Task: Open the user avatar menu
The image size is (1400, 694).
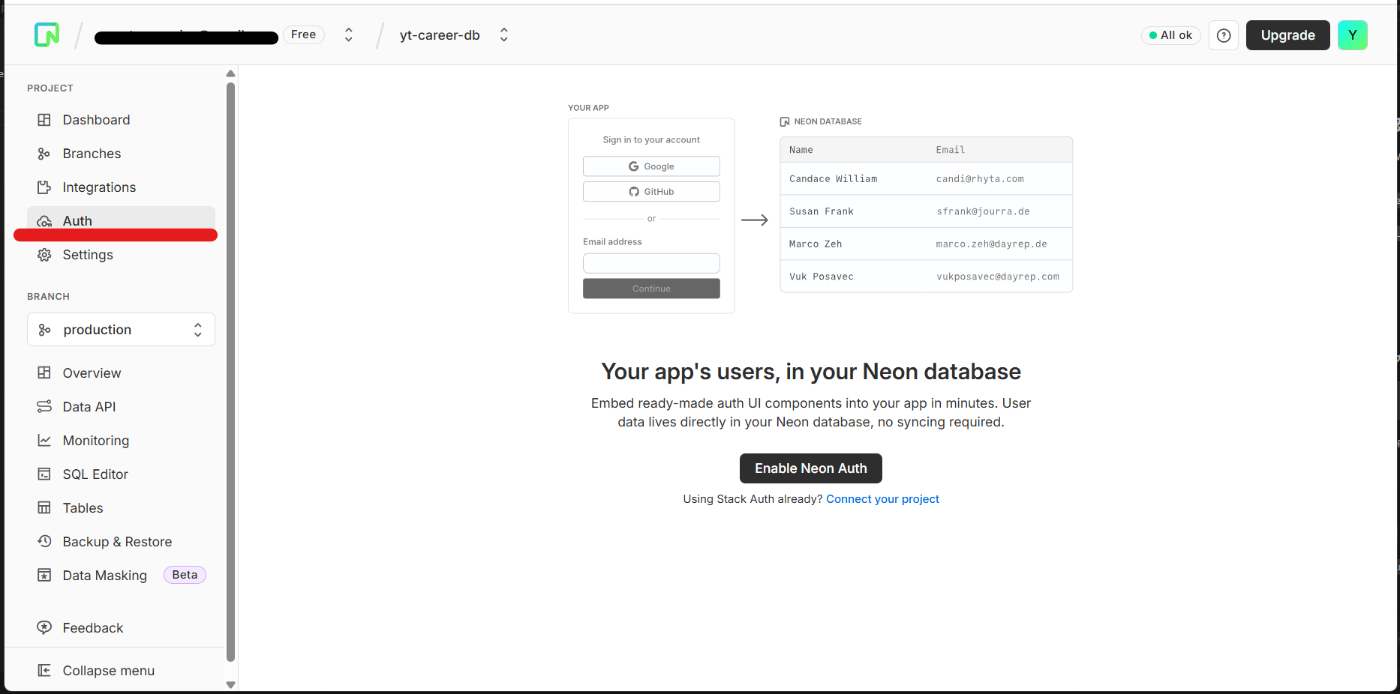Action: click(1352, 35)
